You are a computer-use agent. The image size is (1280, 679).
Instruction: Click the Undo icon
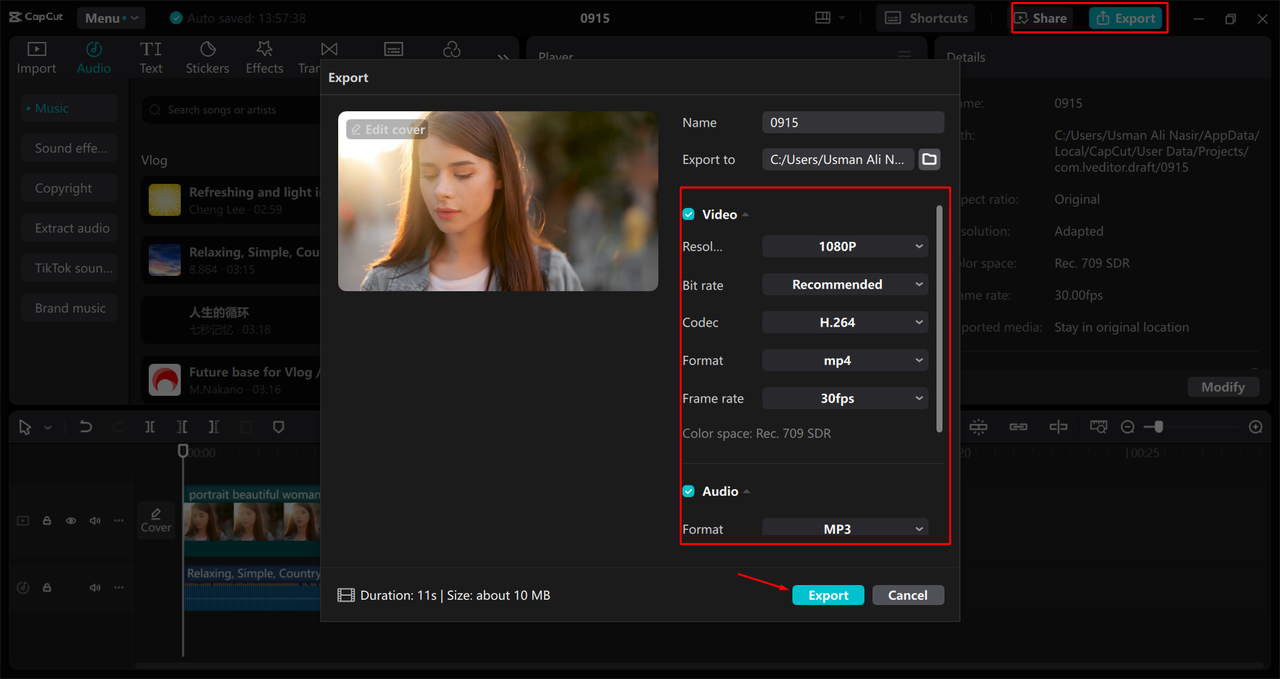click(x=85, y=427)
